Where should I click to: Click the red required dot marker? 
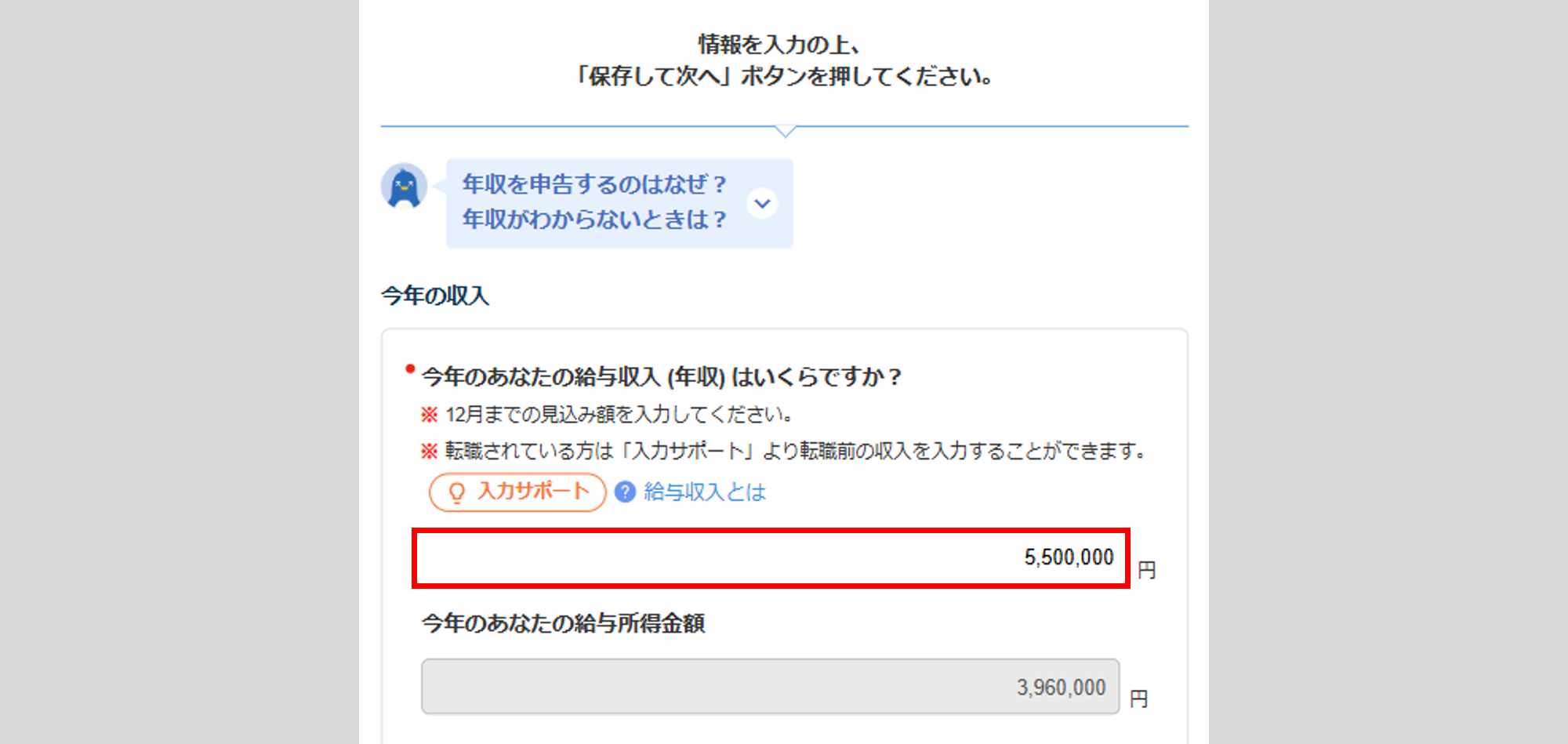[x=410, y=368]
